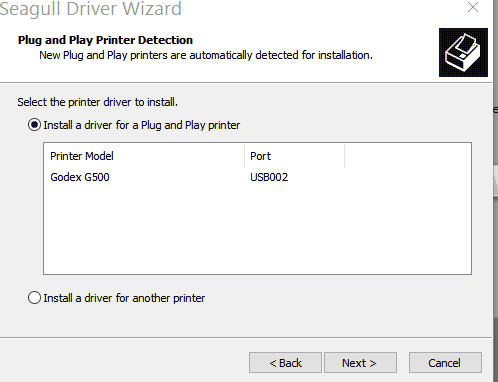Go back with the Back button
The image size is (498, 382).
point(285,363)
